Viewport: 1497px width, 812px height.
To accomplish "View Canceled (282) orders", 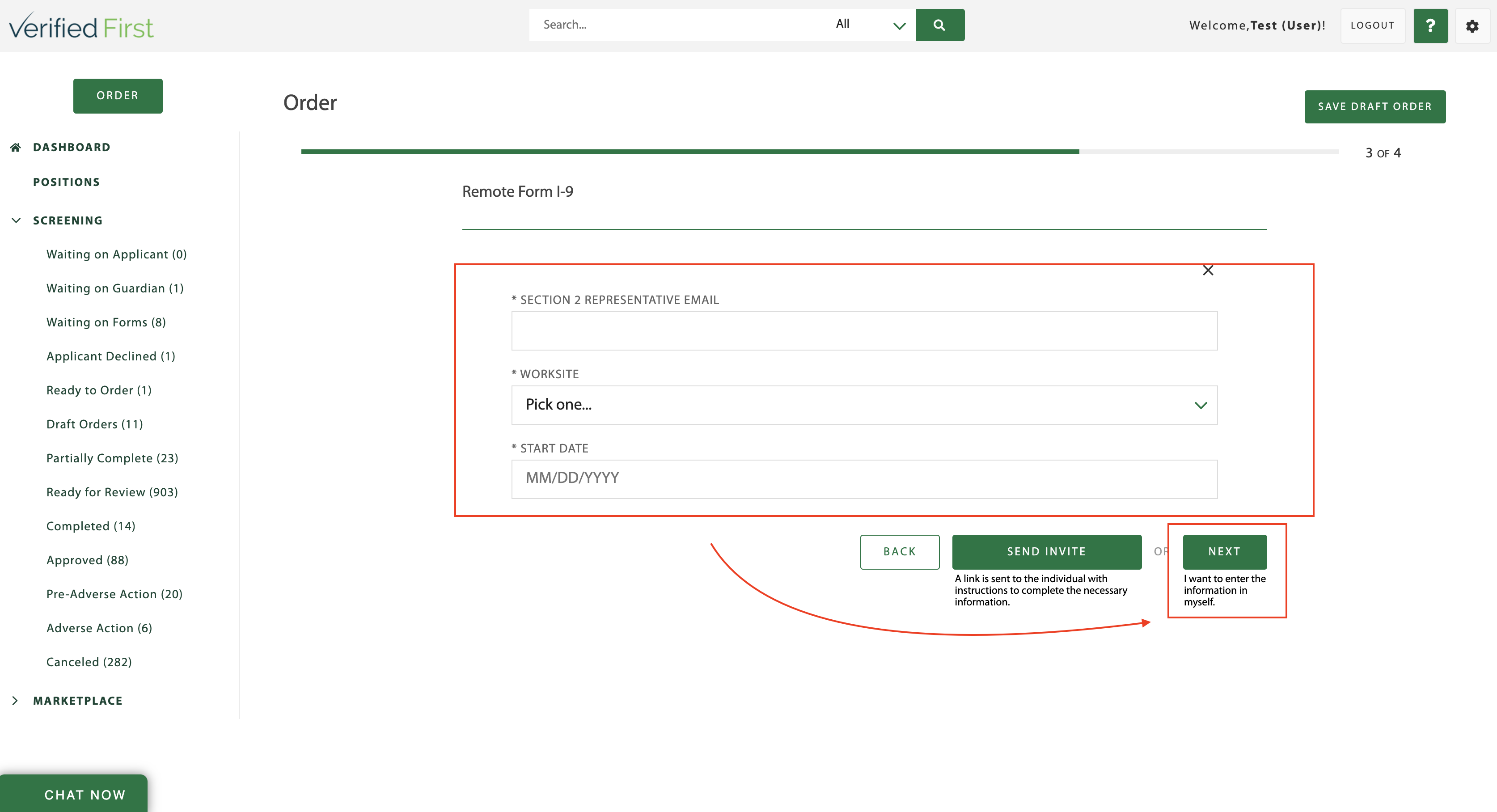I will [x=89, y=662].
